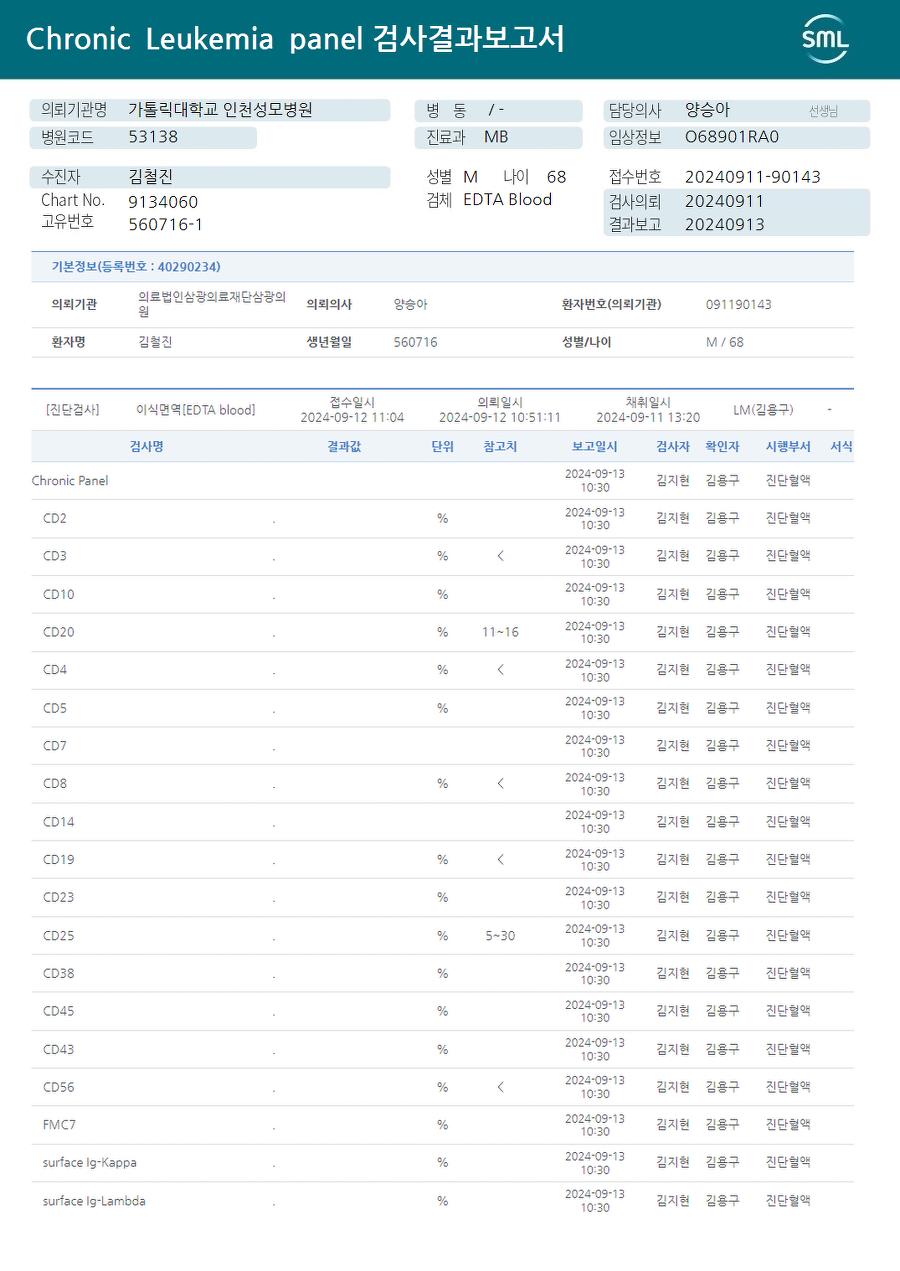Click the '보고일시' column header
Viewport: 900px width, 1271px height.
[x=595, y=446]
